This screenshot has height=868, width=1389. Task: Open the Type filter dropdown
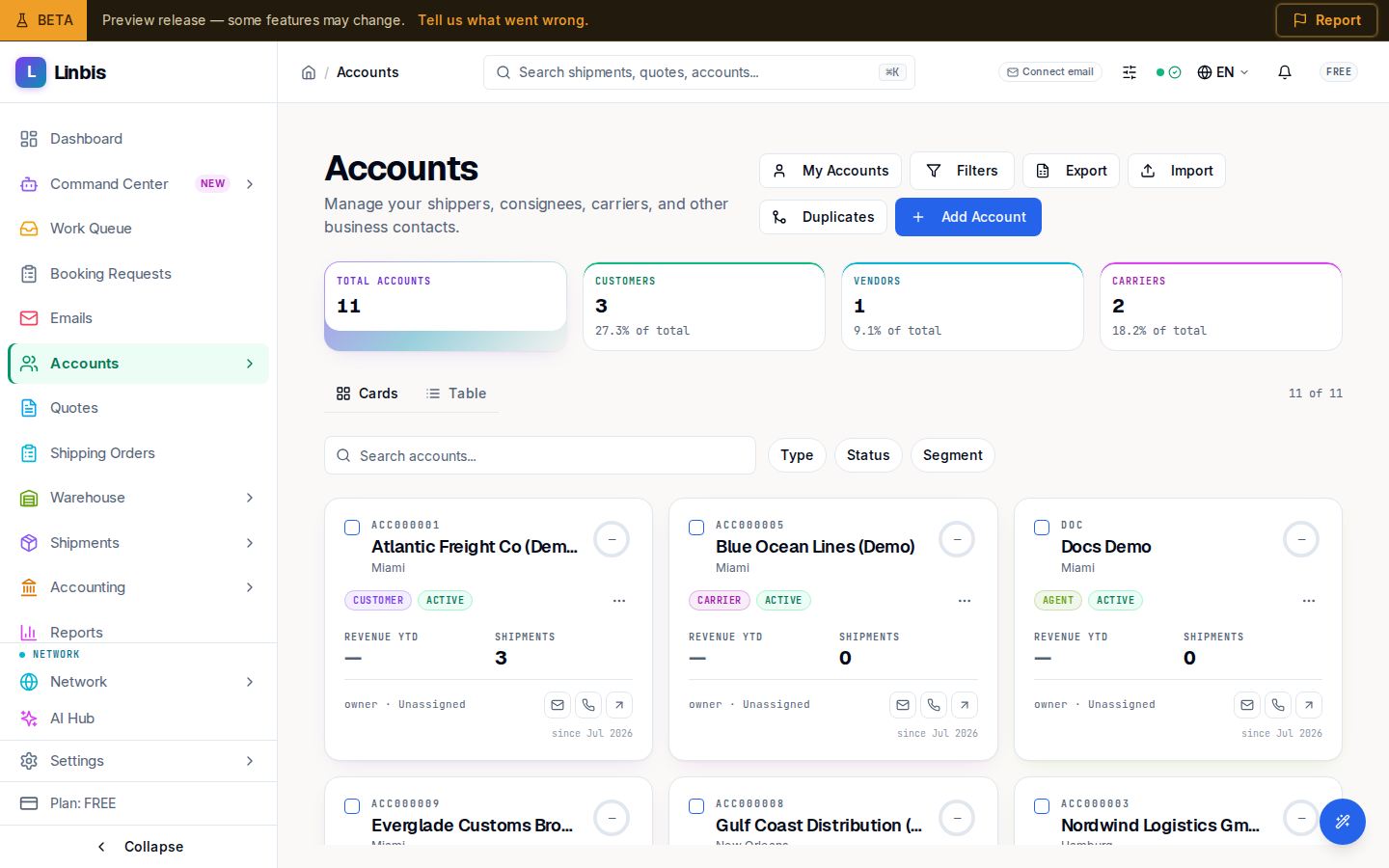(797, 455)
